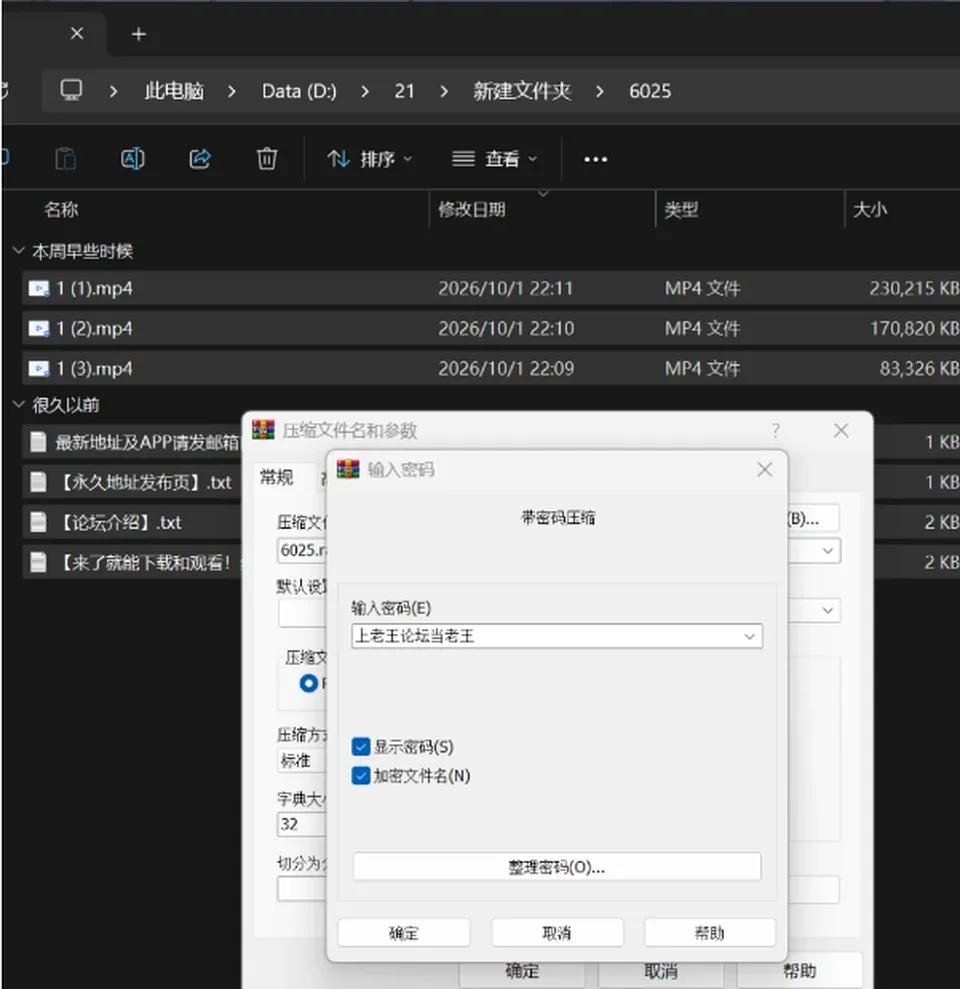Uncheck the 显示密码(S) checkbox
960x989 pixels.
(361, 747)
